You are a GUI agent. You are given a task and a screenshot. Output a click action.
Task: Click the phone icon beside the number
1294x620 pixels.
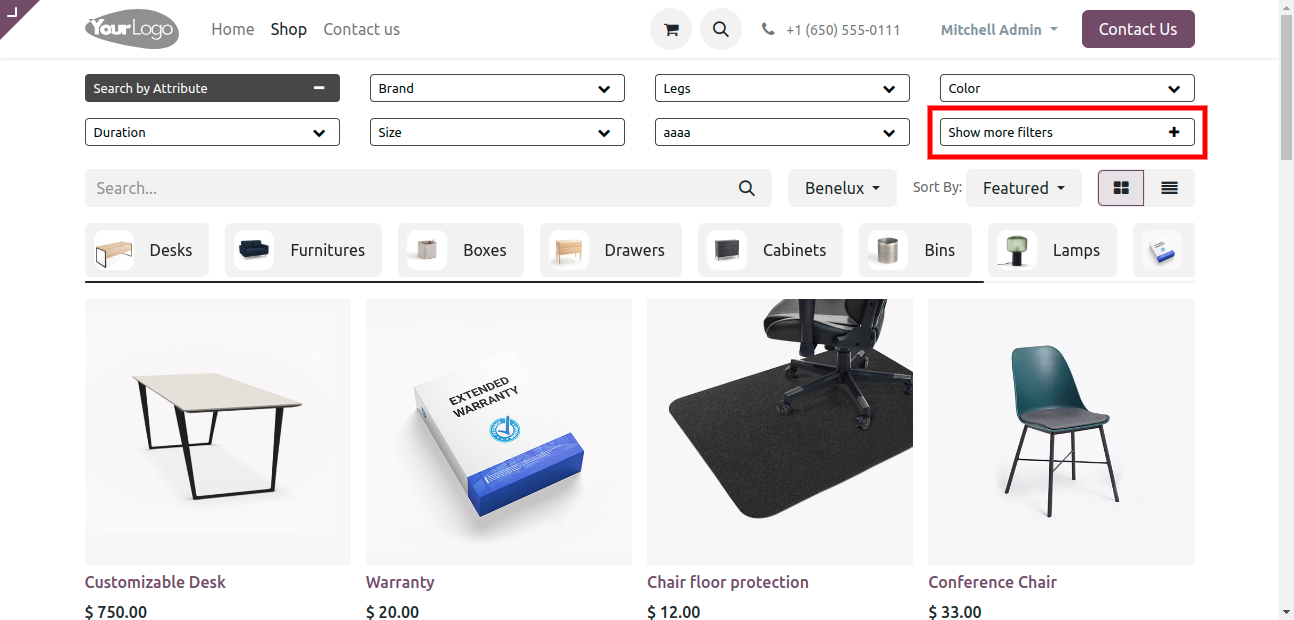tap(768, 30)
